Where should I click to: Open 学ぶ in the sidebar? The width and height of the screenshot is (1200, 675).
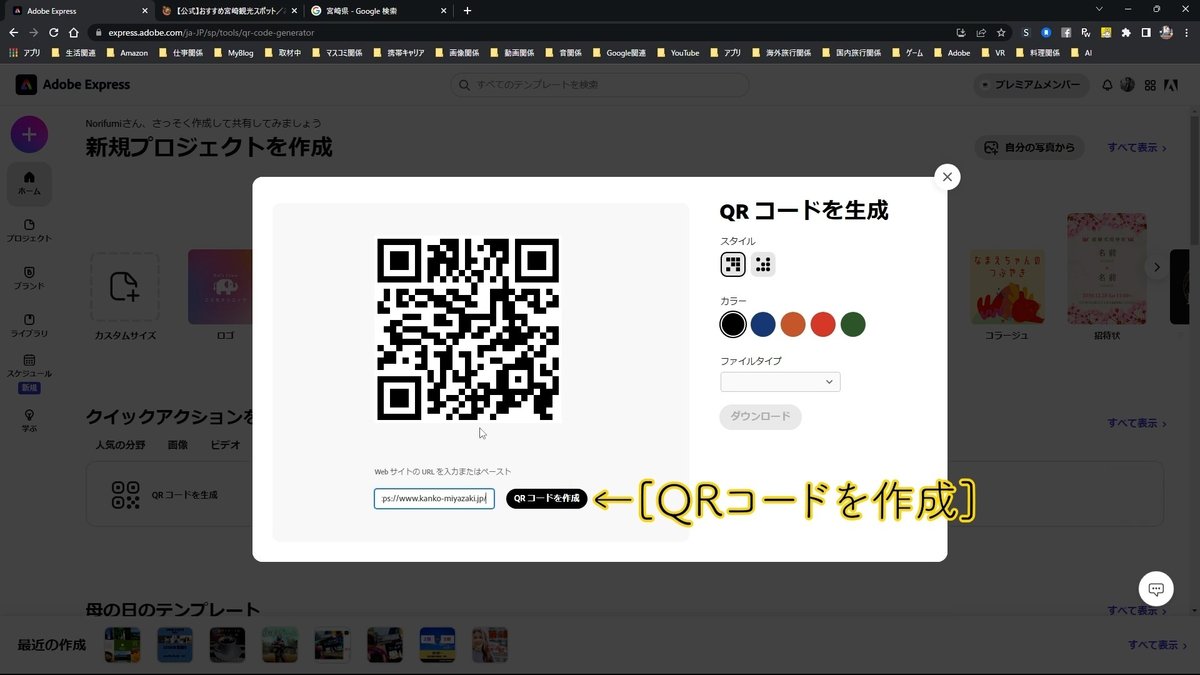(29, 420)
